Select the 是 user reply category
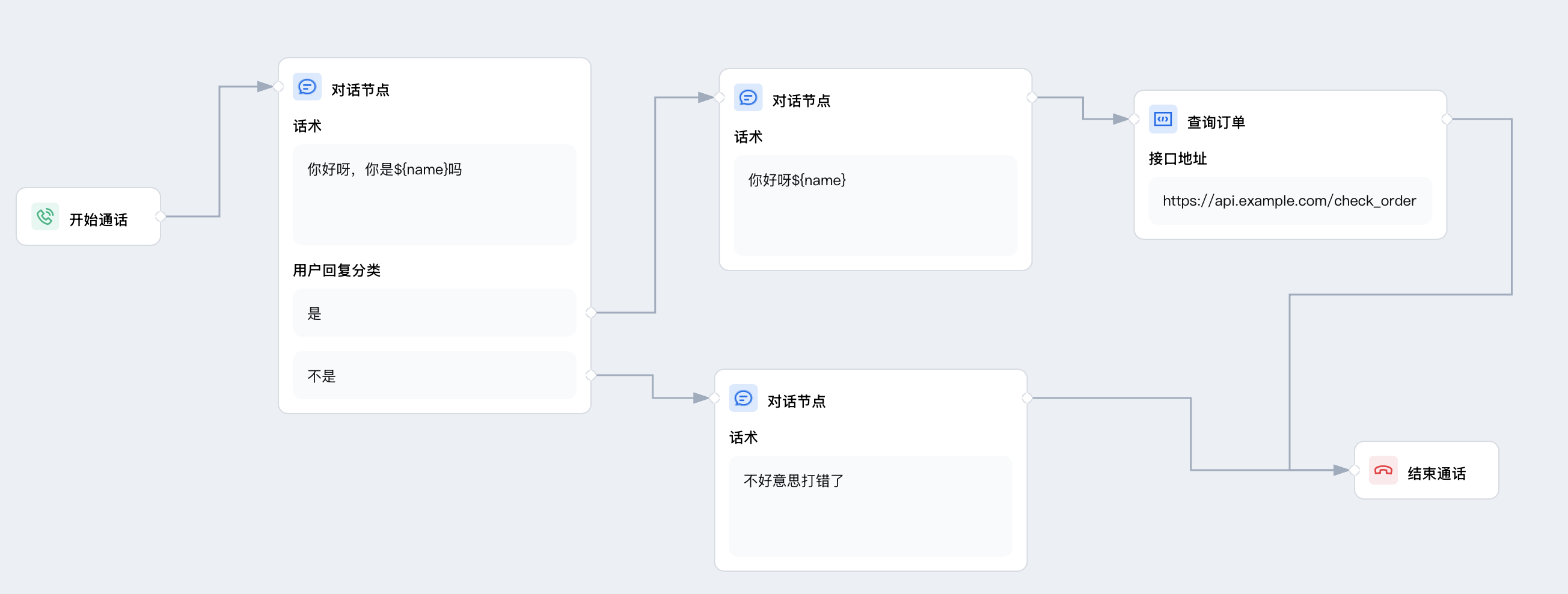This screenshot has height=594, width=1568. pyautogui.click(x=434, y=313)
